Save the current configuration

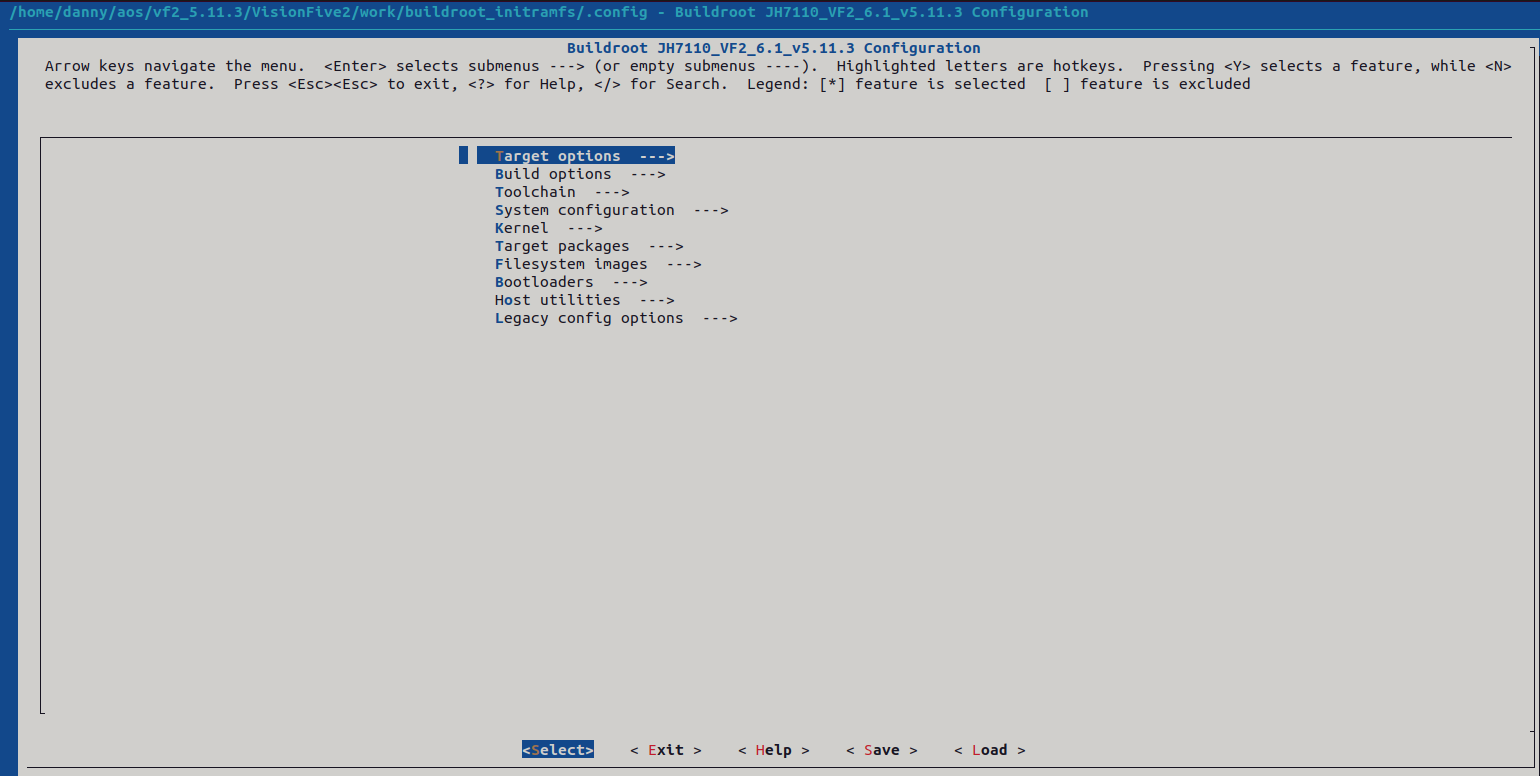(x=881, y=749)
